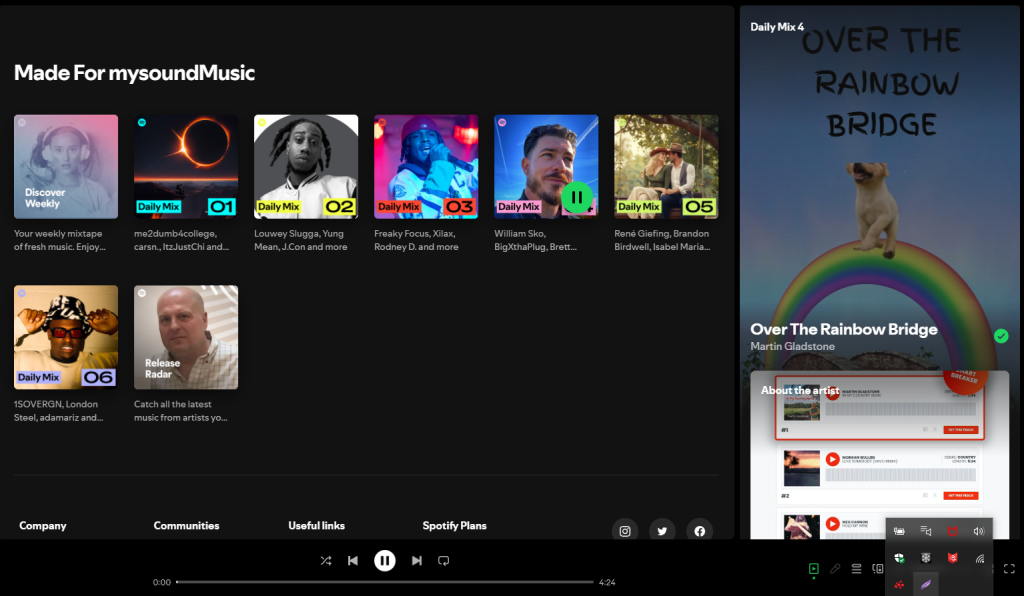Open Daily Mix 03 cover
The image size is (1024, 596).
[426, 166]
